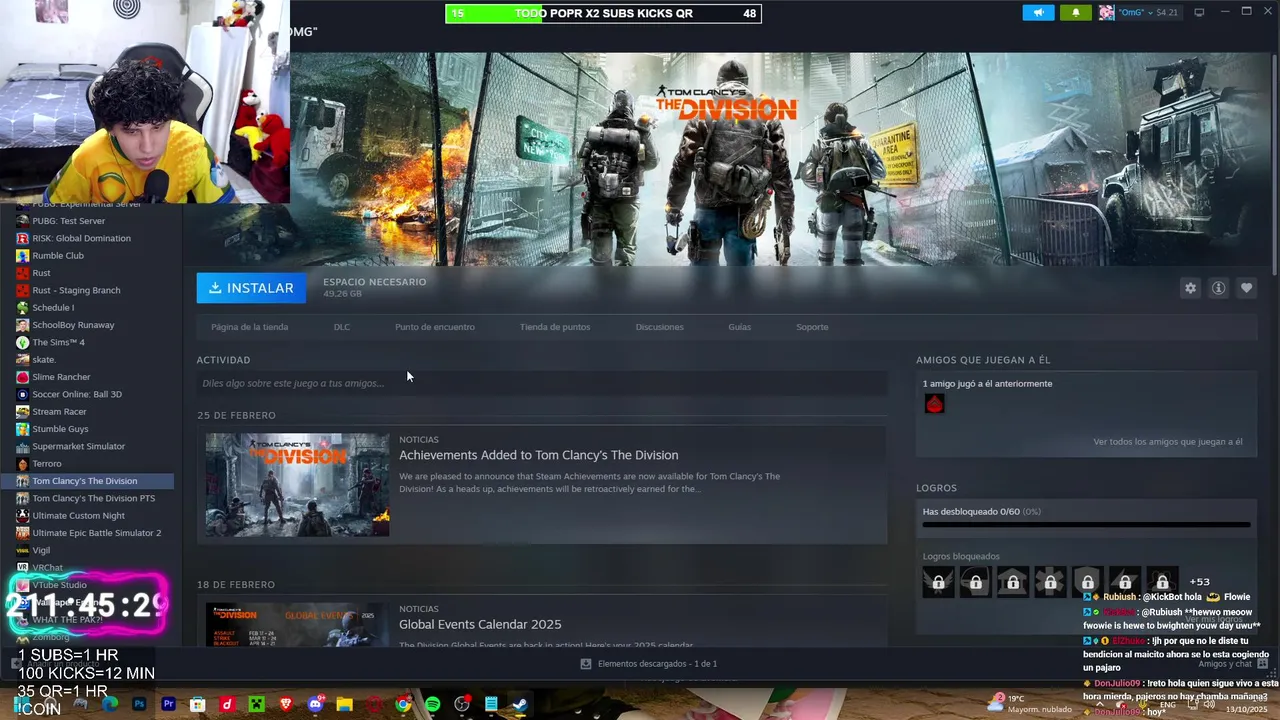Image resolution: width=1280 pixels, height=720 pixels.
Task: Open Discord from the taskbar
Action: (x=315, y=704)
